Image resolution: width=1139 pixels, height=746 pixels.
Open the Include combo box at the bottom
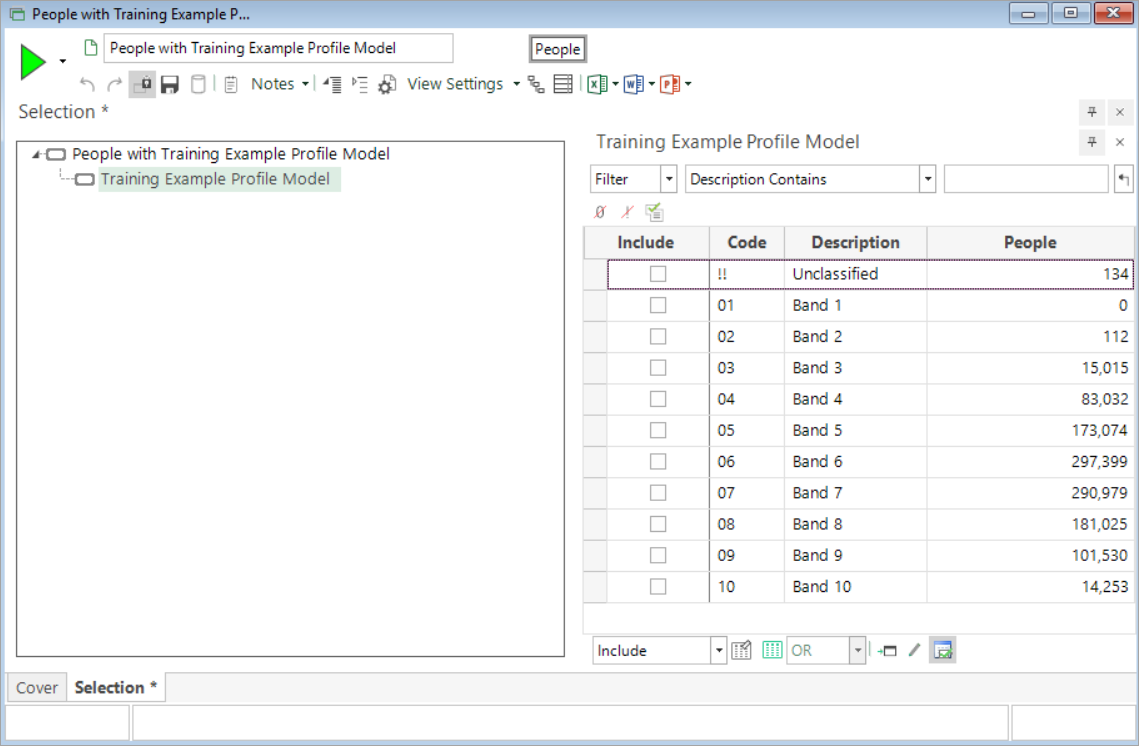pyautogui.click(x=660, y=650)
